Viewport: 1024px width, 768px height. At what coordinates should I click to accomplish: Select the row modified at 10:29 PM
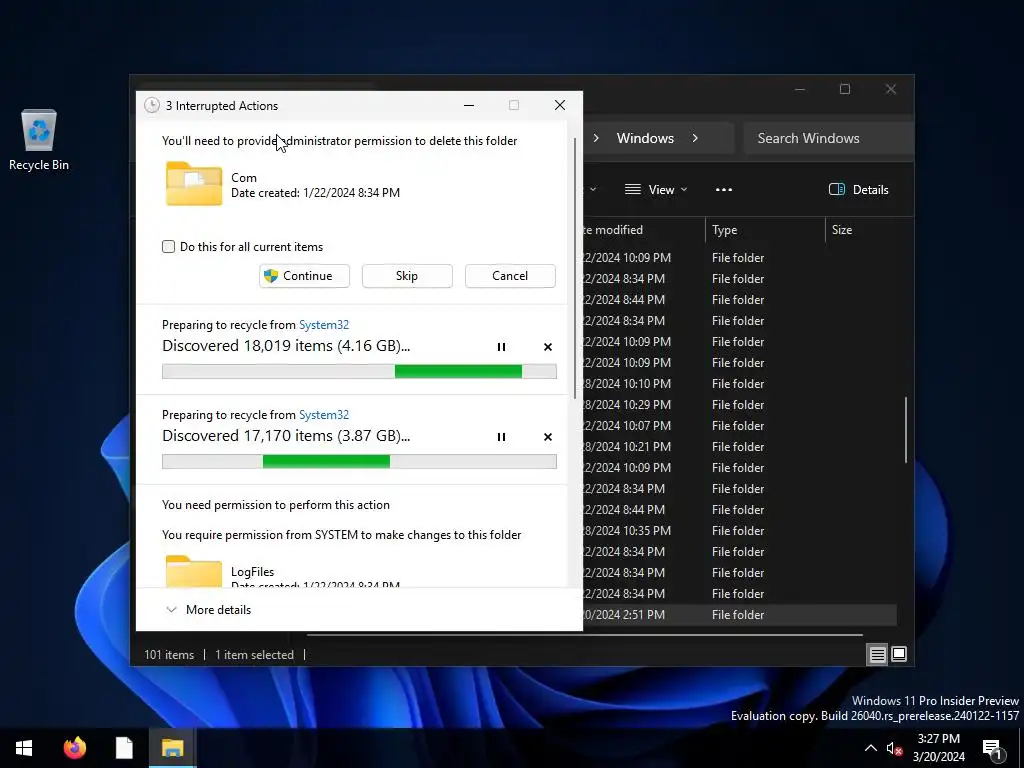738,404
